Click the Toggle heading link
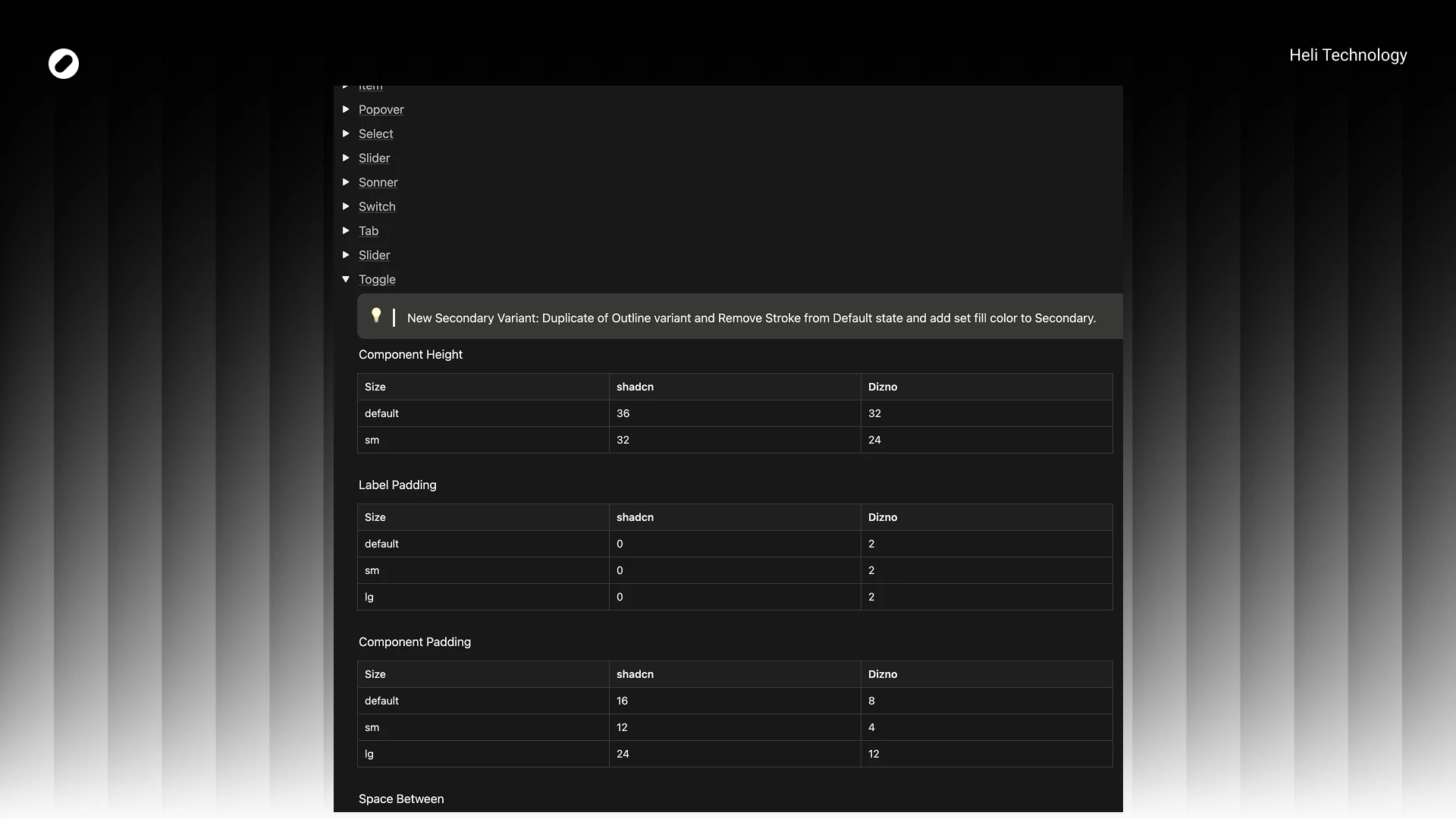 (377, 280)
